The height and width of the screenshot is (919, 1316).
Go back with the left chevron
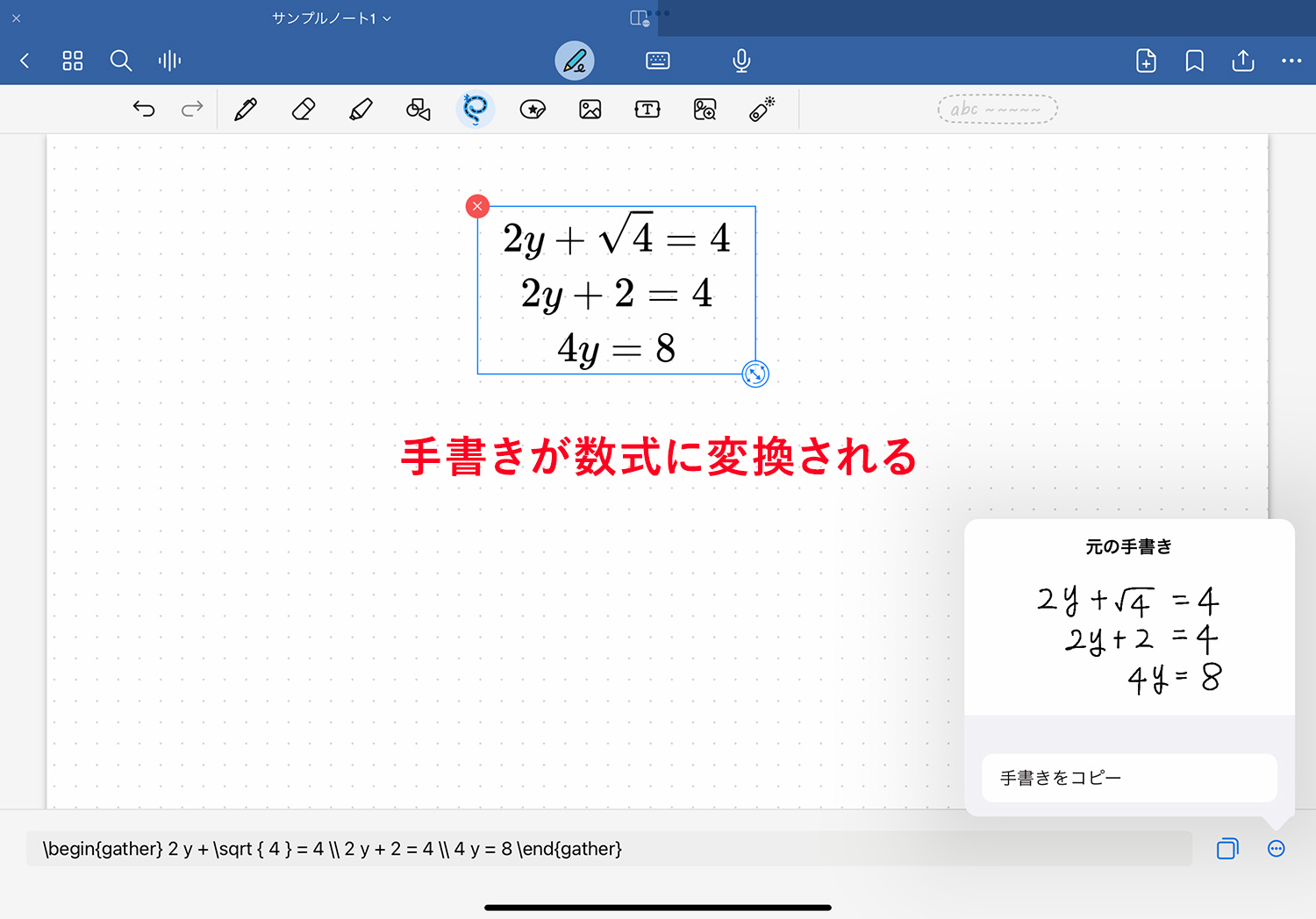(25, 61)
